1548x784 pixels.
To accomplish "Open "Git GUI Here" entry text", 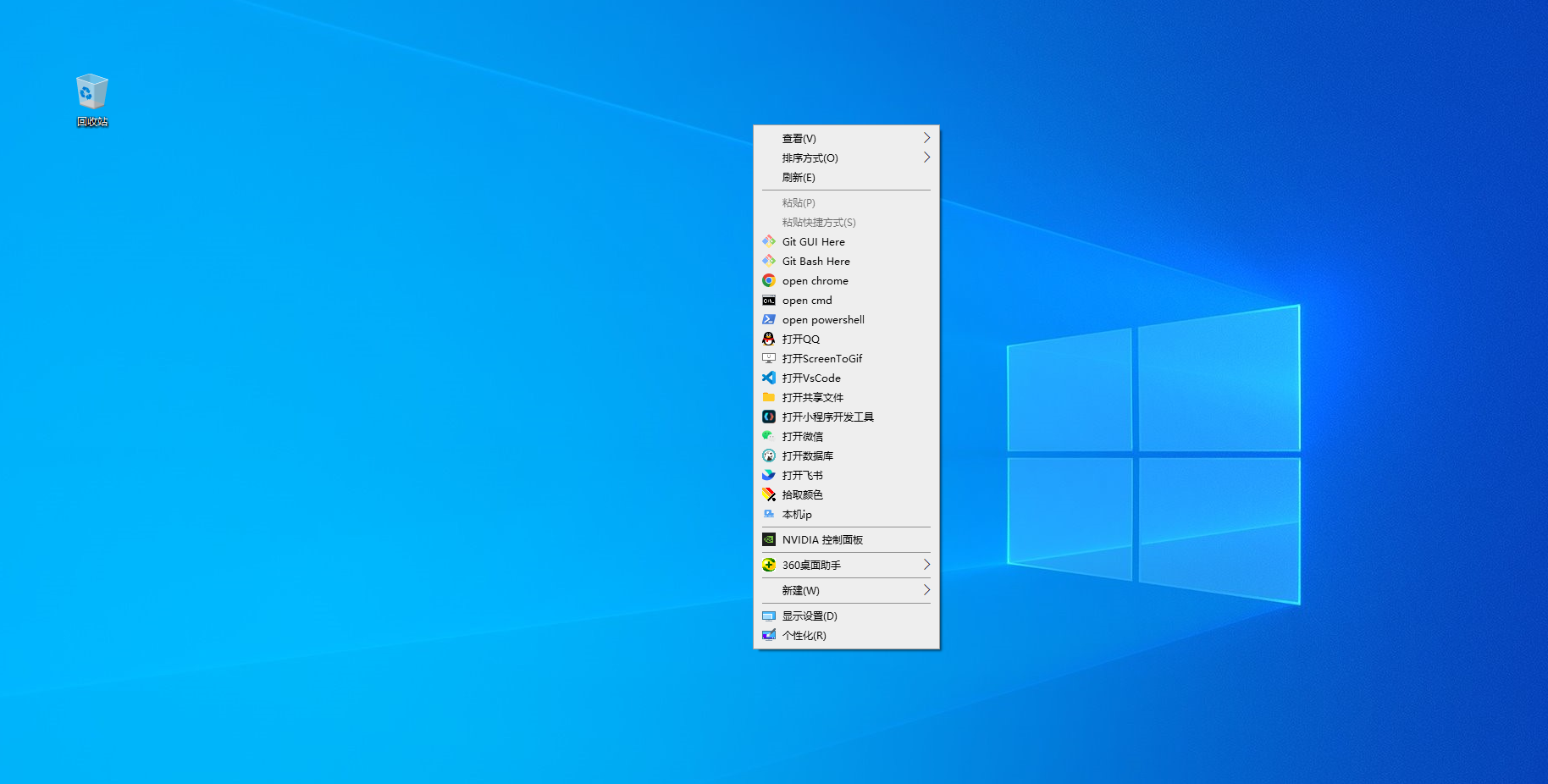I will point(813,241).
